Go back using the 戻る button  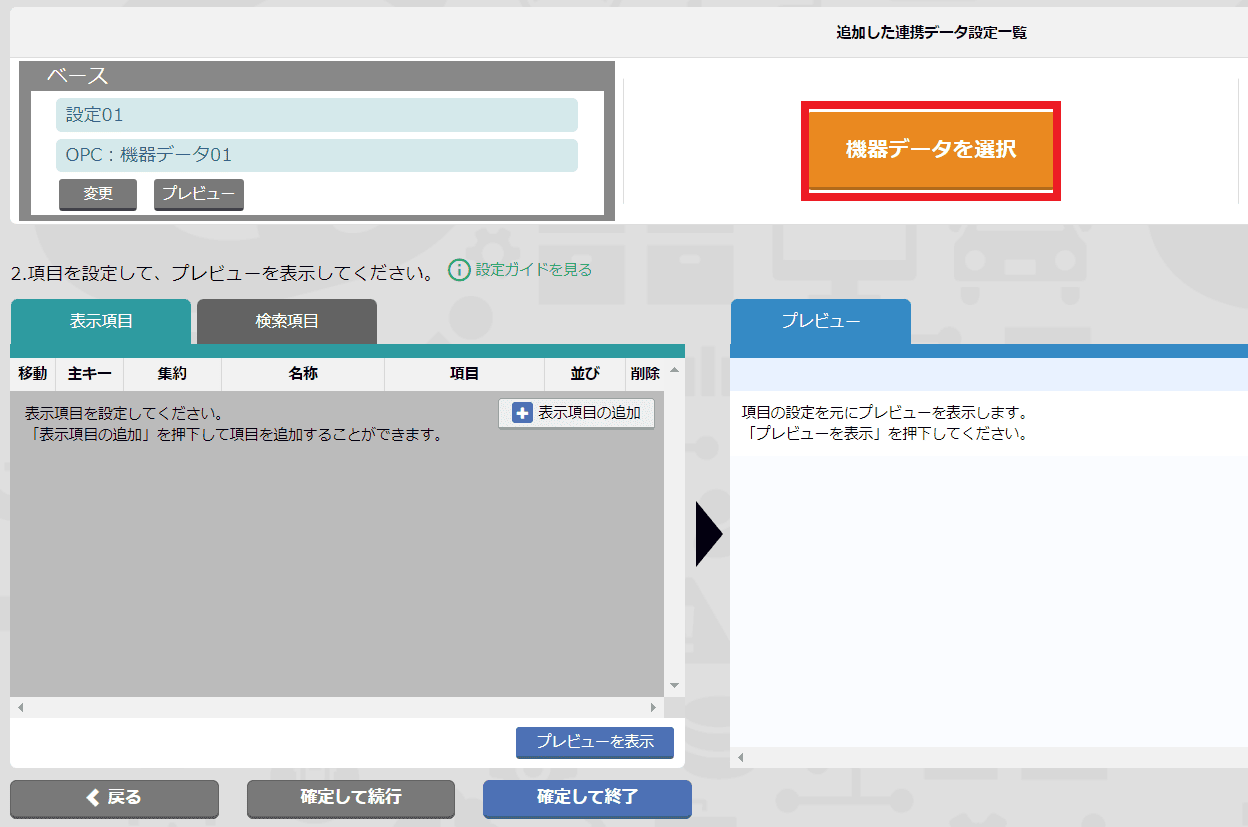pos(114,799)
